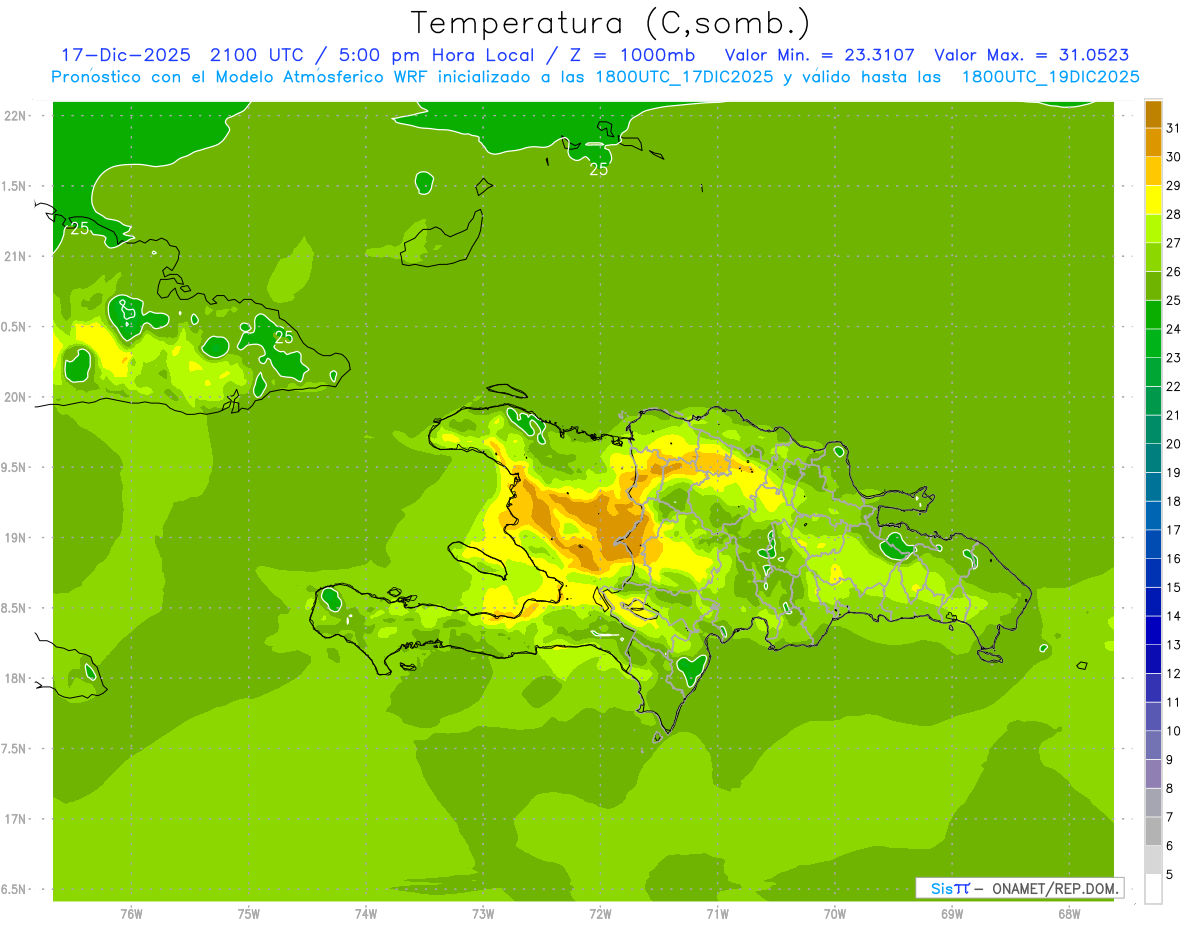Click the purple swatch between 9 and 10

tap(1153, 745)
